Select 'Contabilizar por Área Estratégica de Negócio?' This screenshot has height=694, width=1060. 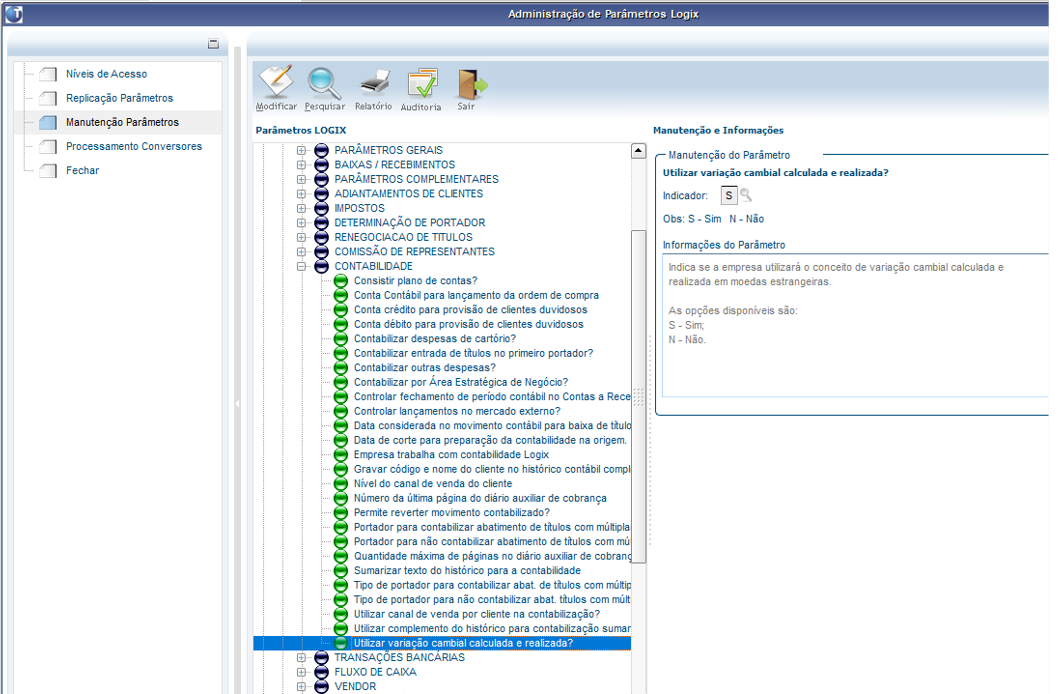coord(461,382)
